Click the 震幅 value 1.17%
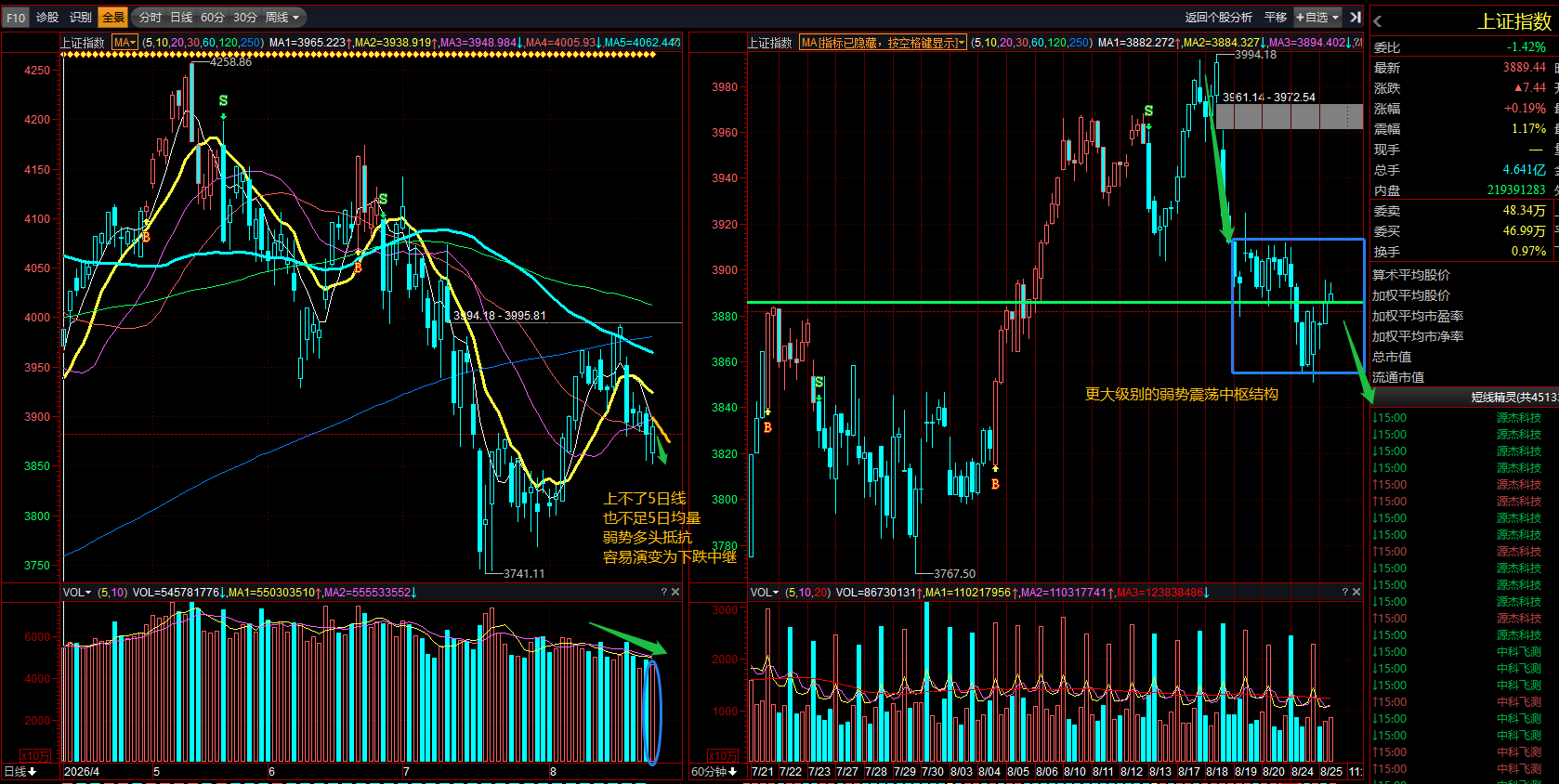Image resolution: width=1559 pixels, height=784 pixels. [x=1528, y=129]
